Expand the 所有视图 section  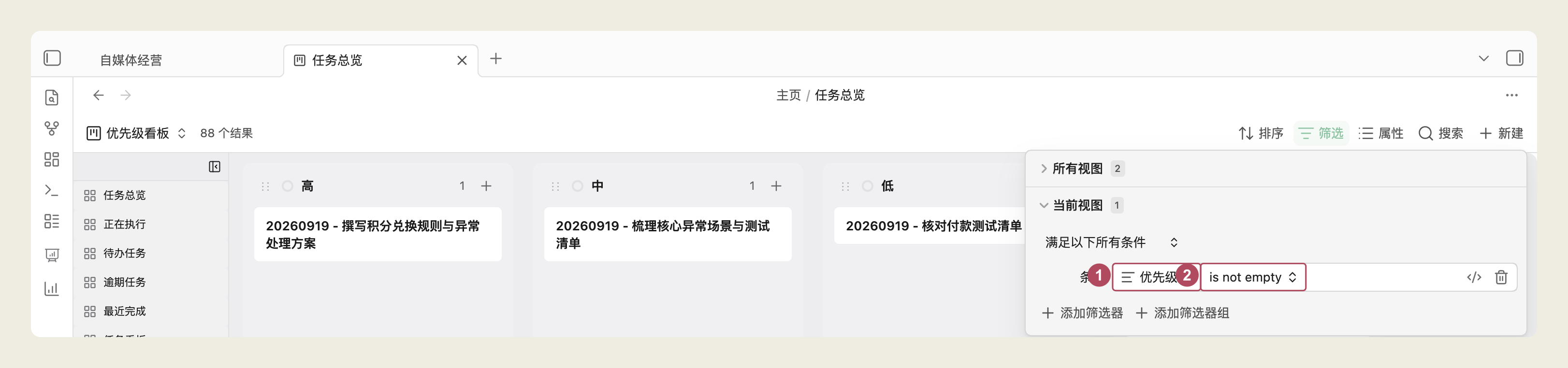(x=1077, y=169)
